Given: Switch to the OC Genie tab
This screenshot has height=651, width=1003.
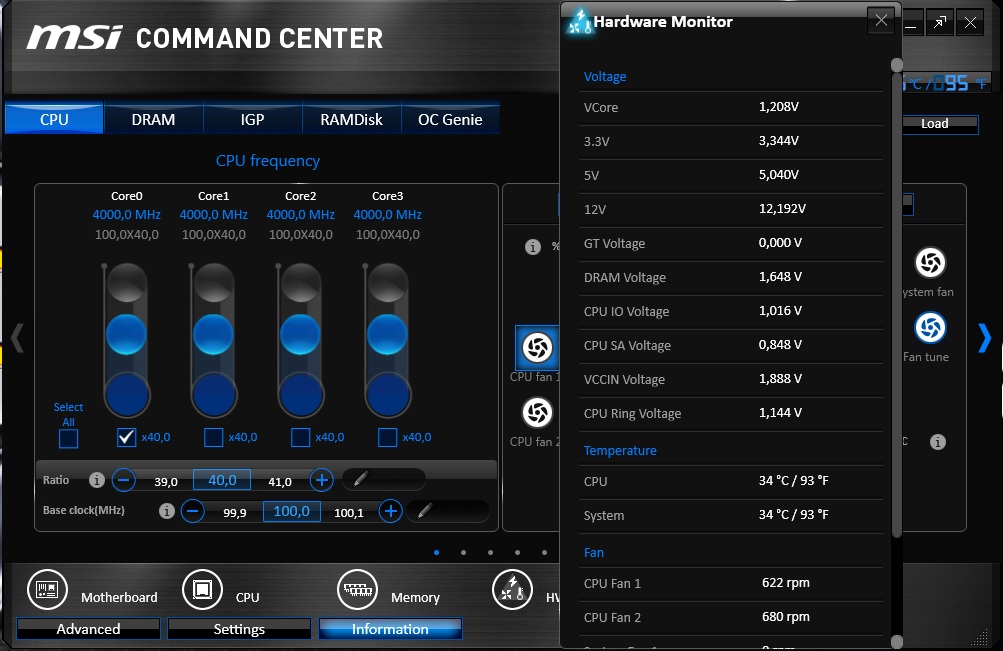Looking at the screenshot, I should 450,119.
